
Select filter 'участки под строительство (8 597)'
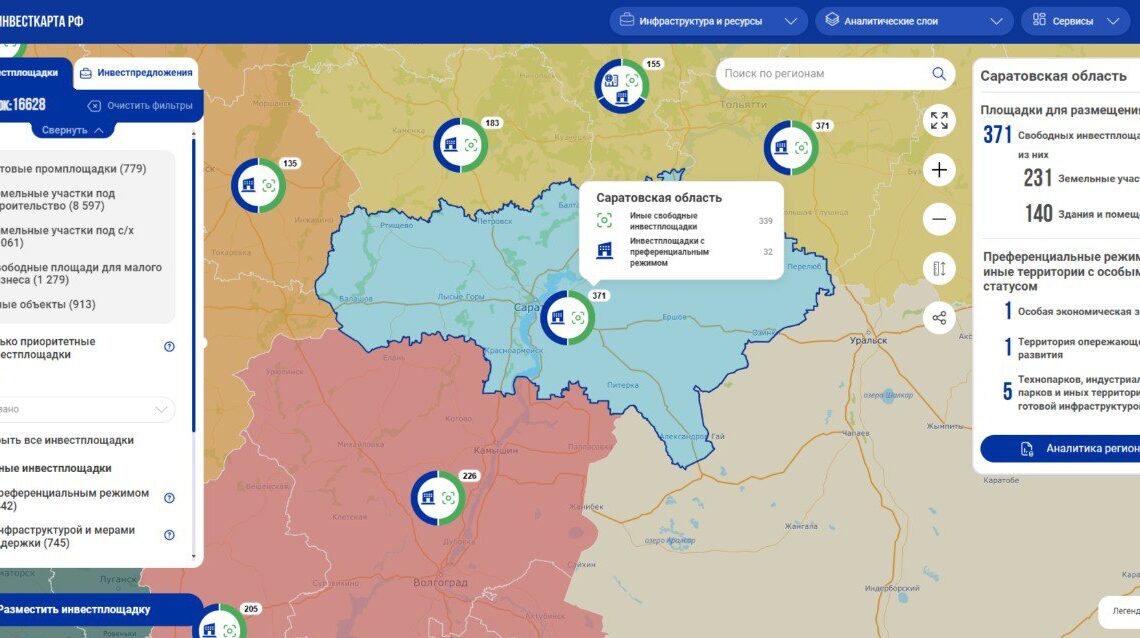[x=58, y=200]
